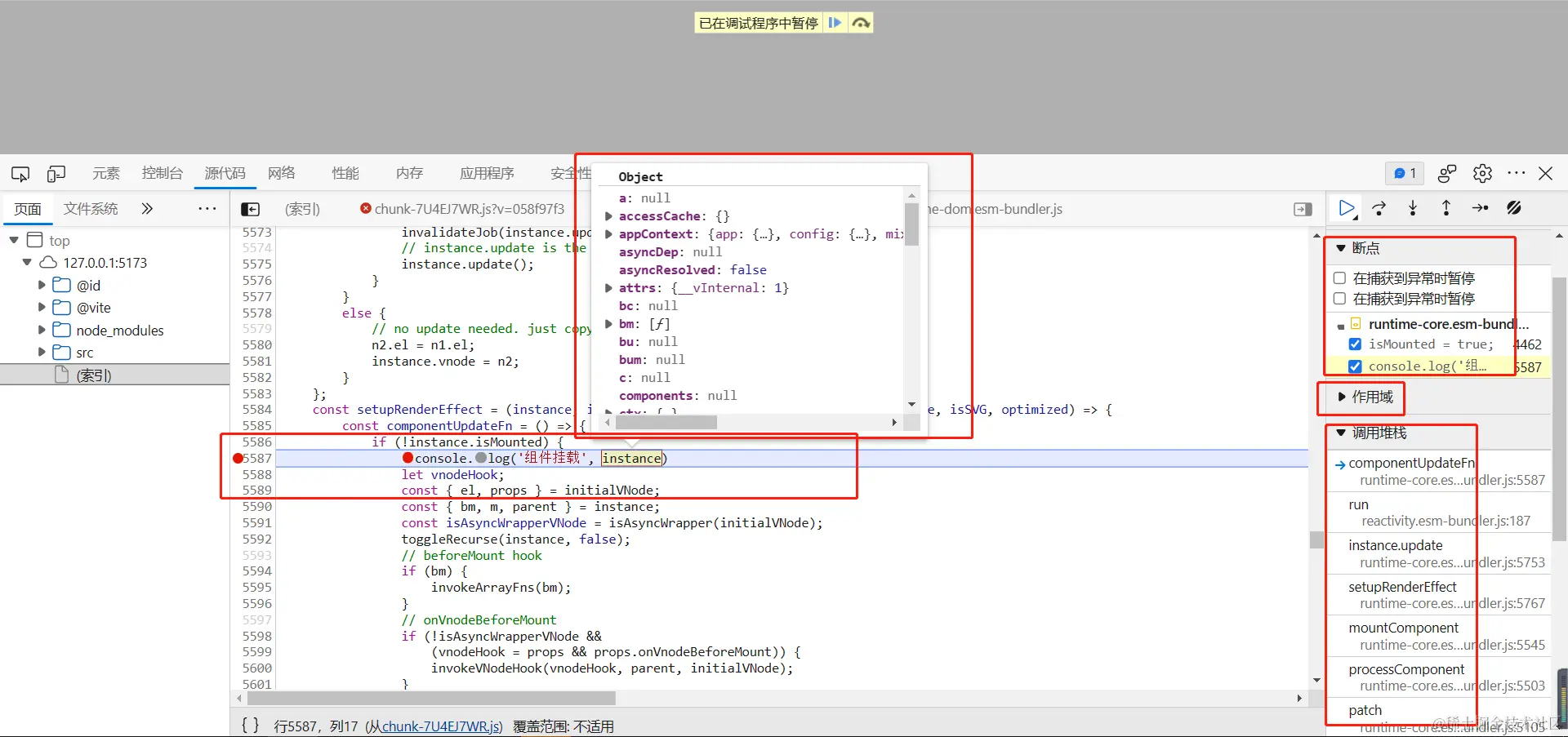The height and width of the screenshot is (737, 1568).
Task: Open the 控制台 panel tab
Action: click(162, 173)
